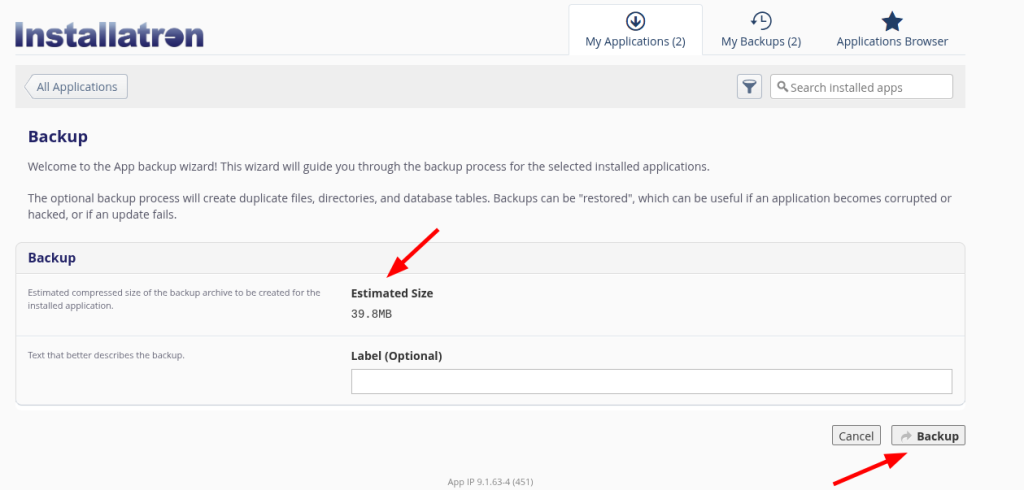Screen dimensions: 1024x490
Task: Start the backup with the Backup button
Action: (x=928, y=436)
